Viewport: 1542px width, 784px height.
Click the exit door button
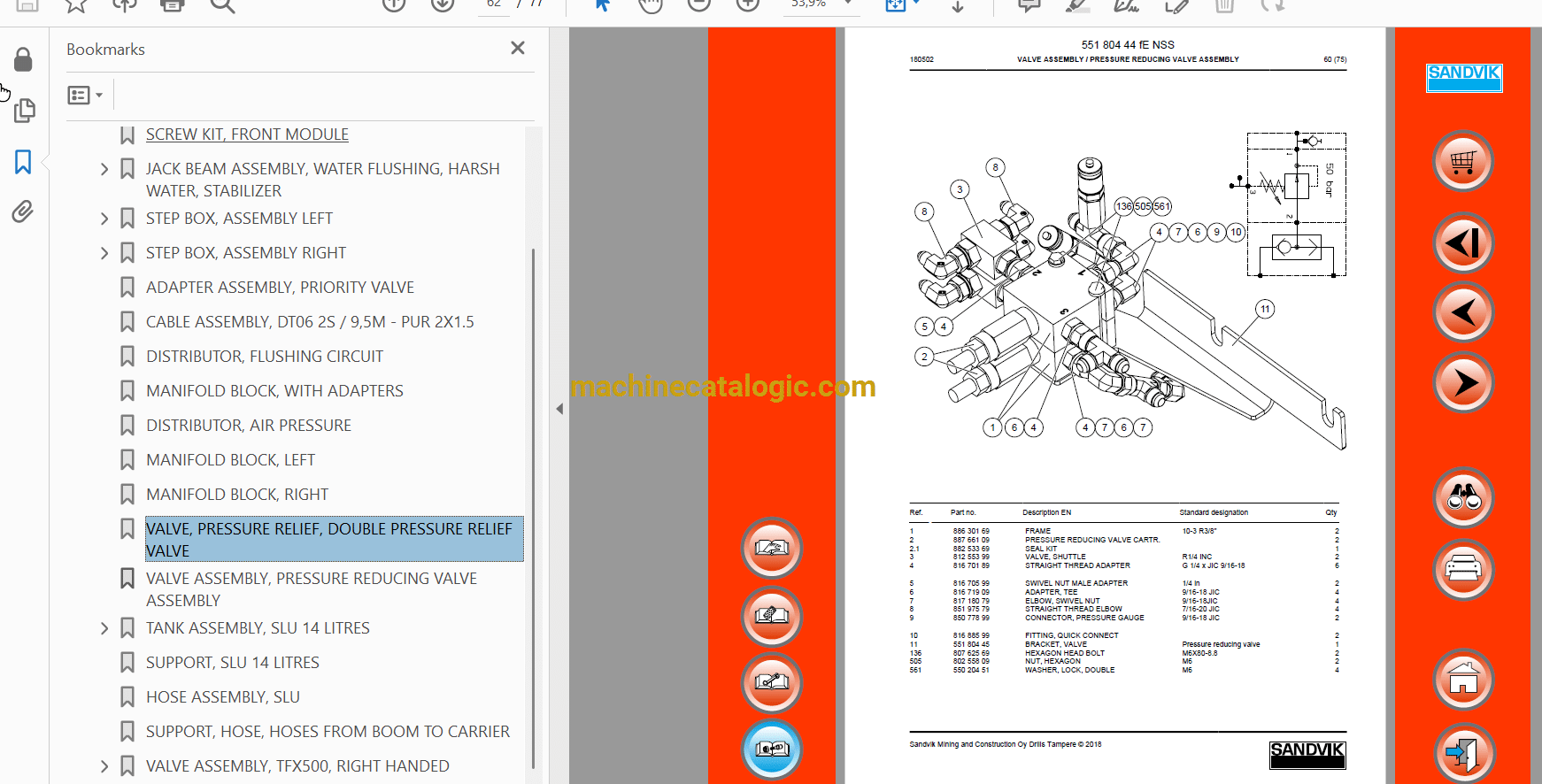coord(1463,753)
